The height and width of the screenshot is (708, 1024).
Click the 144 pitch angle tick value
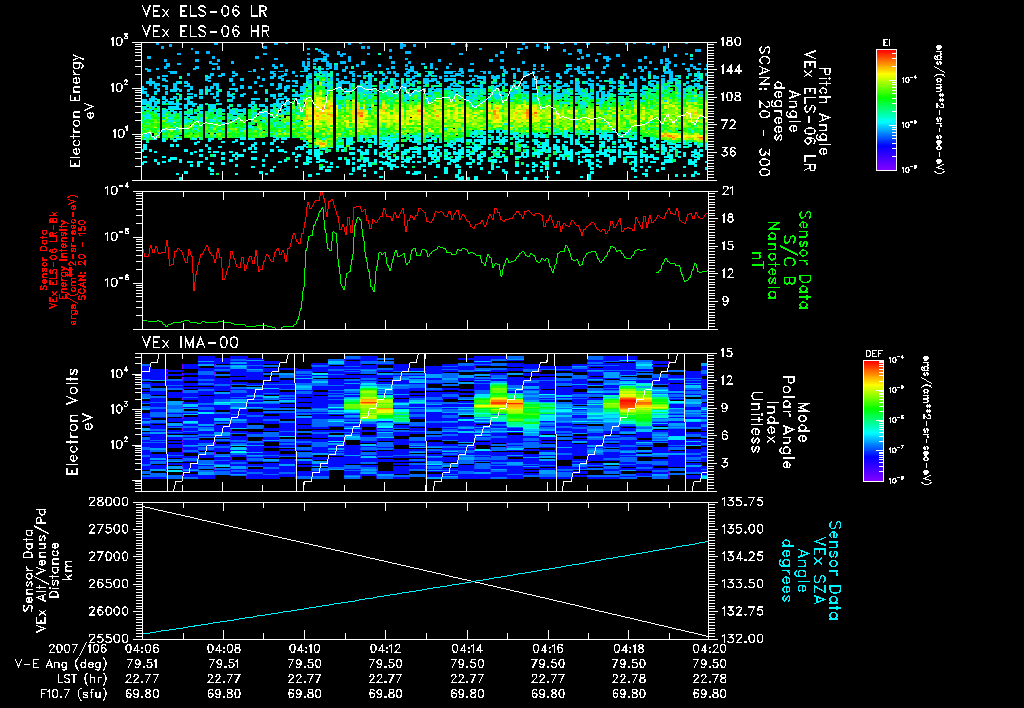pyautogui.click(x=731, y=69)
